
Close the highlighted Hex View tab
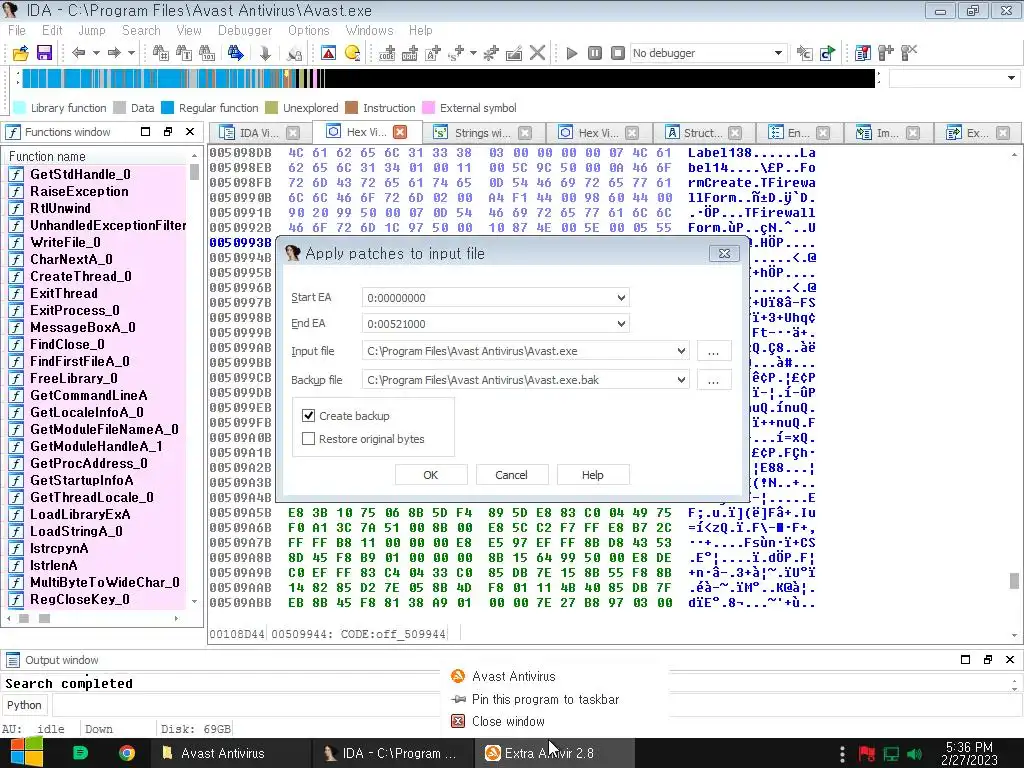[x=400, y=132]
